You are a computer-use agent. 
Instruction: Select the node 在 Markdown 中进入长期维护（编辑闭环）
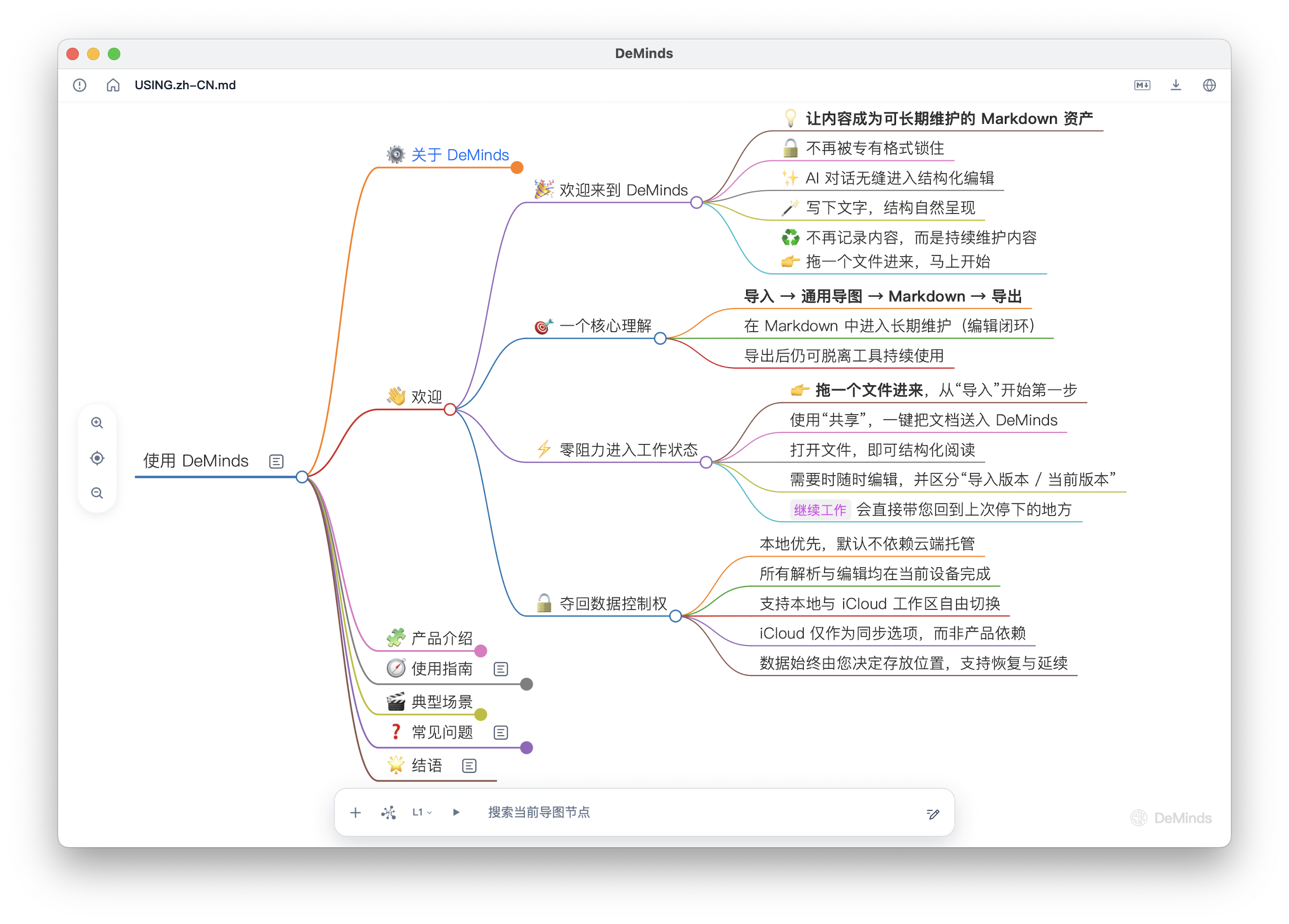coord(890,326)
